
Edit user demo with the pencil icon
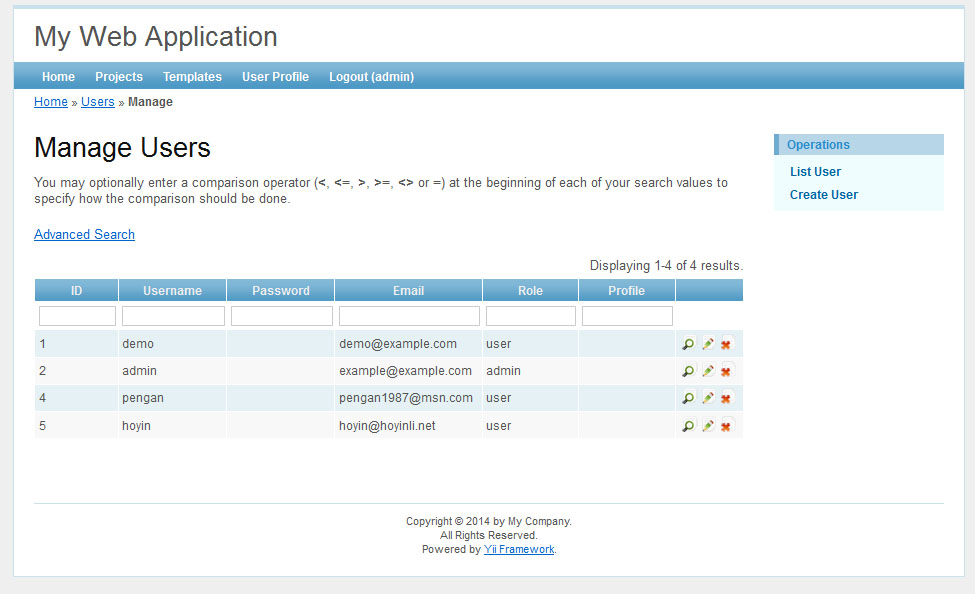(707, 344)
